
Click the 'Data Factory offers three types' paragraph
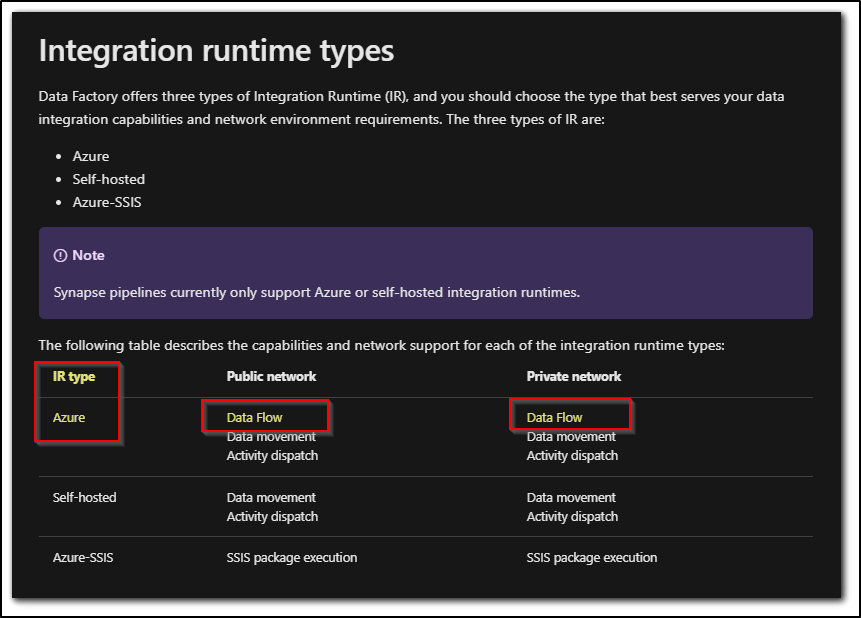(x=411, y=108)
